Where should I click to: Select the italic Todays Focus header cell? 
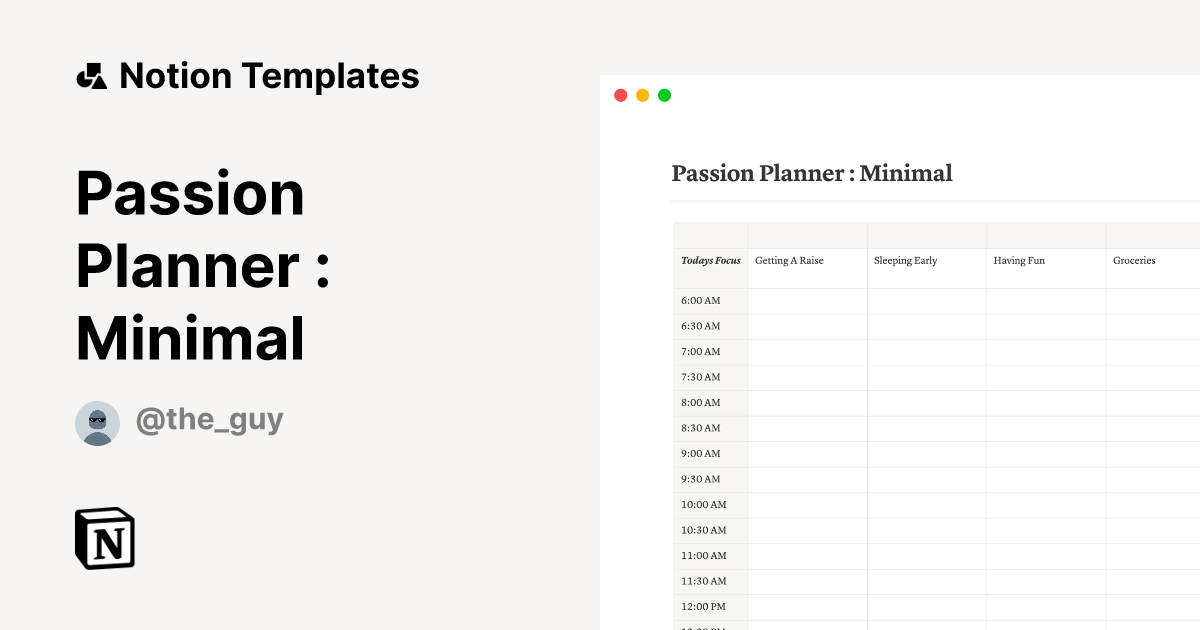click(710, 260)
